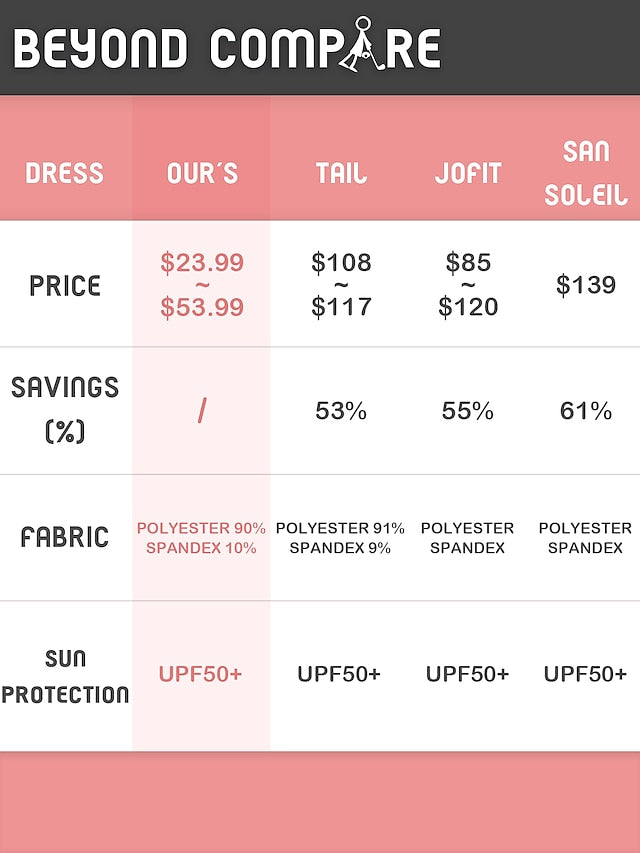Click San Soleil's $139 price
Screen dimensions: 640x853
point(586,285)
